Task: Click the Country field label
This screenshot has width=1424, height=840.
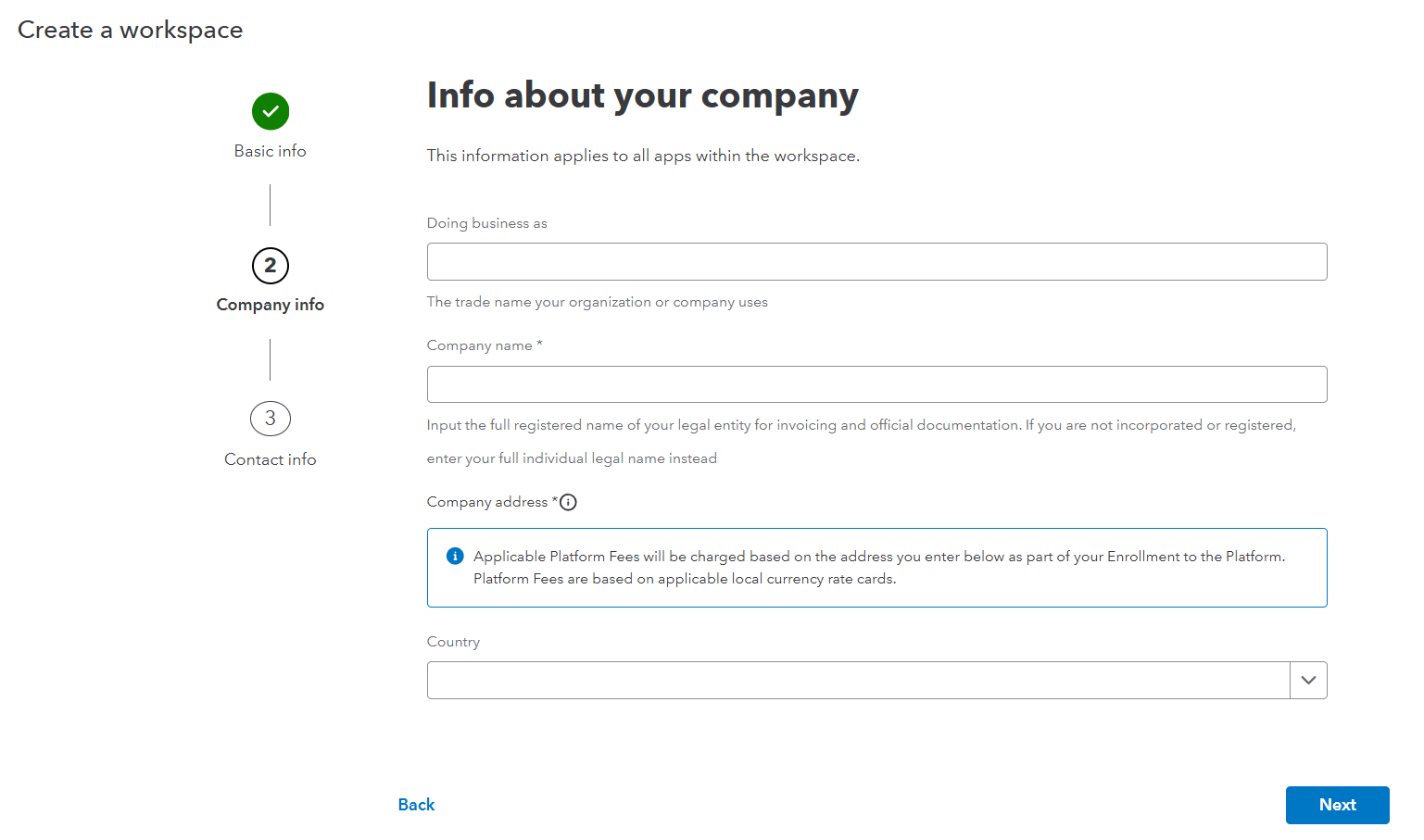Action: click(453, 642)
